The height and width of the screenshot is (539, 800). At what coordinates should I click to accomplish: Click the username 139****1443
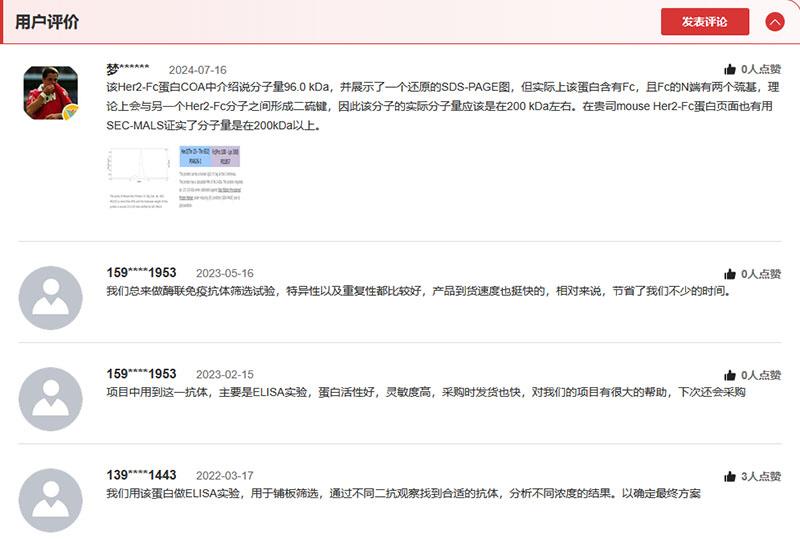pyautogui.click(x=141, y=475)
